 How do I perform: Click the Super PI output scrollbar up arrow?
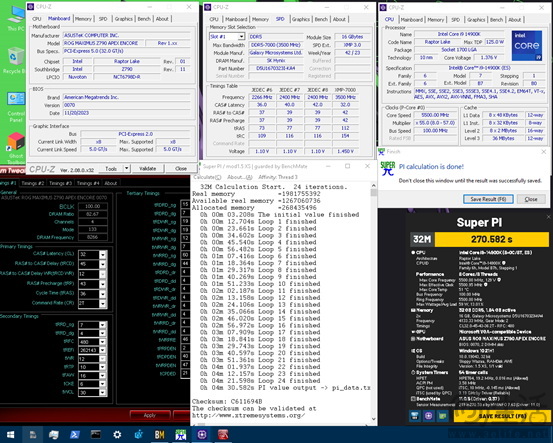[x=373, y=186]
